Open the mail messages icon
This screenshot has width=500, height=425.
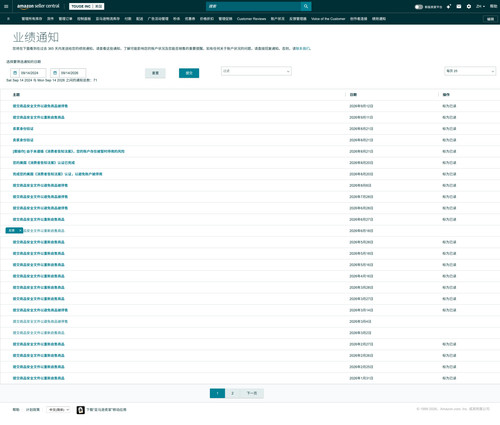pos(459,6)
